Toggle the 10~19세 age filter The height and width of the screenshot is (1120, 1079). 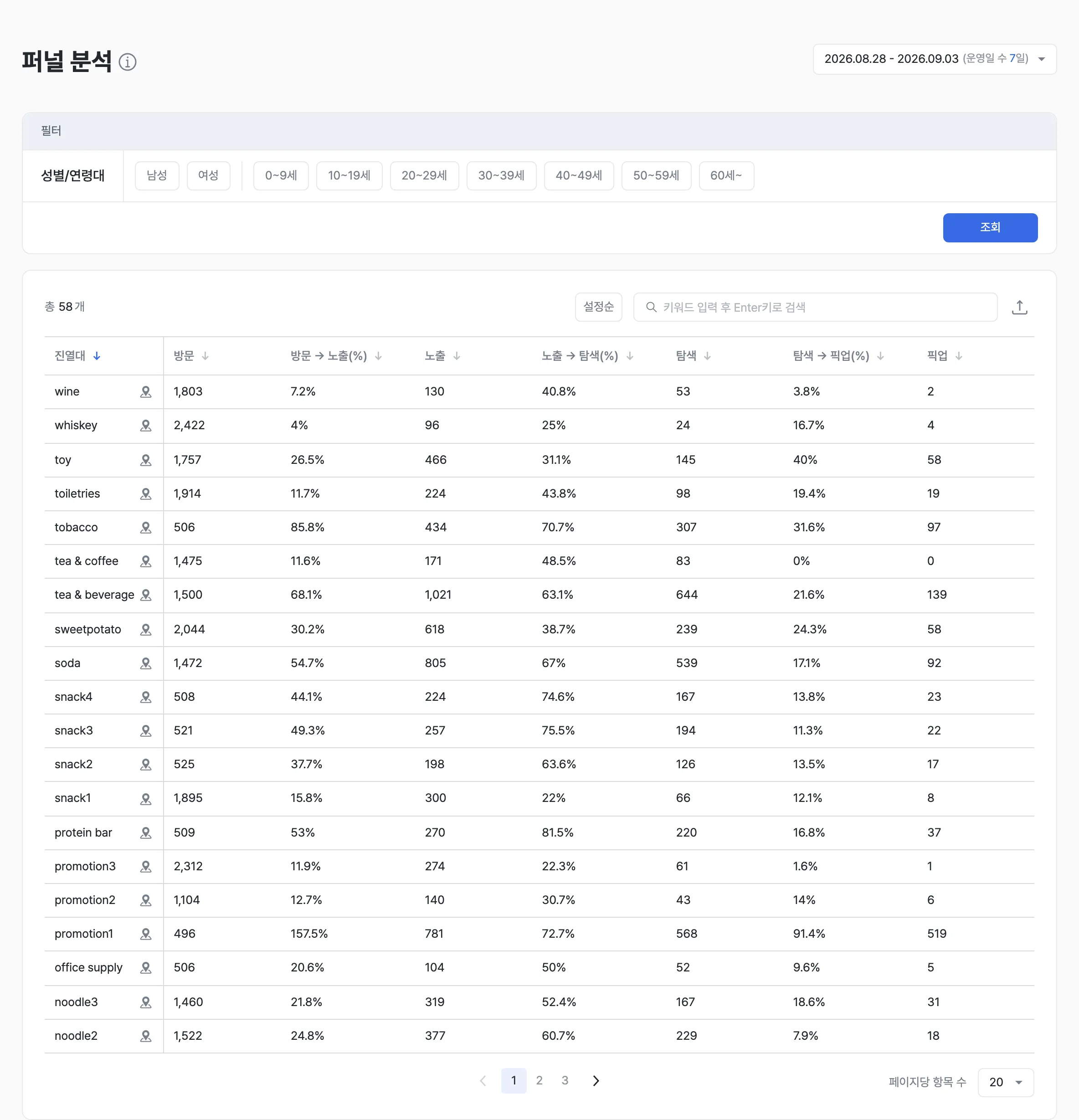pyautogui.click(x=349, y=175)
